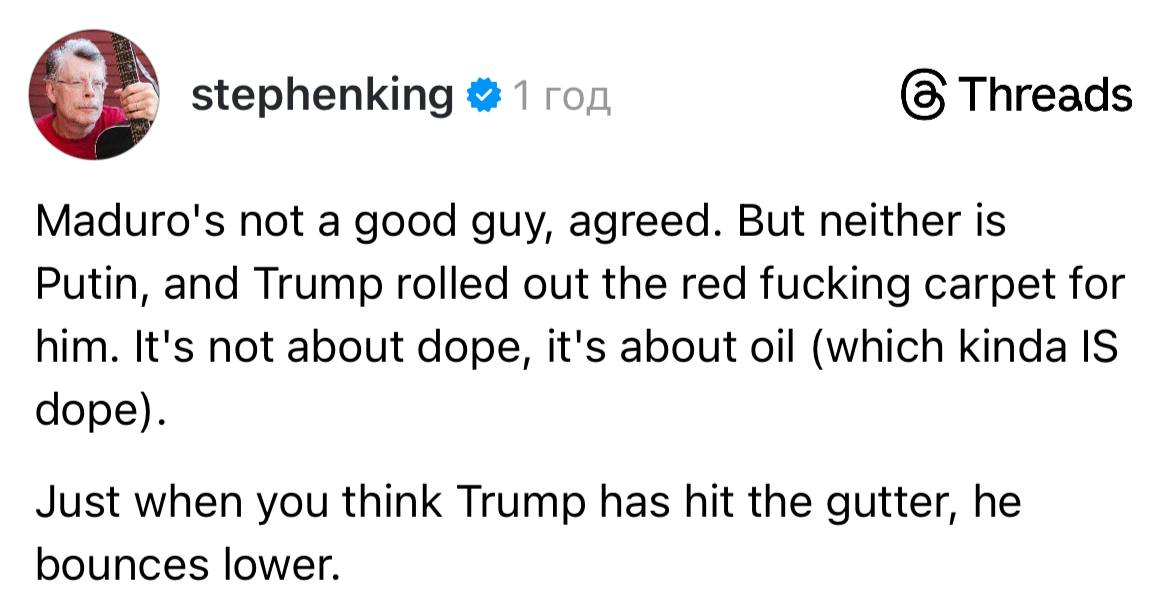1166x606 pixels.
Task: Click the "Threads" wordmark text
Action: (x=1046, y=96)
